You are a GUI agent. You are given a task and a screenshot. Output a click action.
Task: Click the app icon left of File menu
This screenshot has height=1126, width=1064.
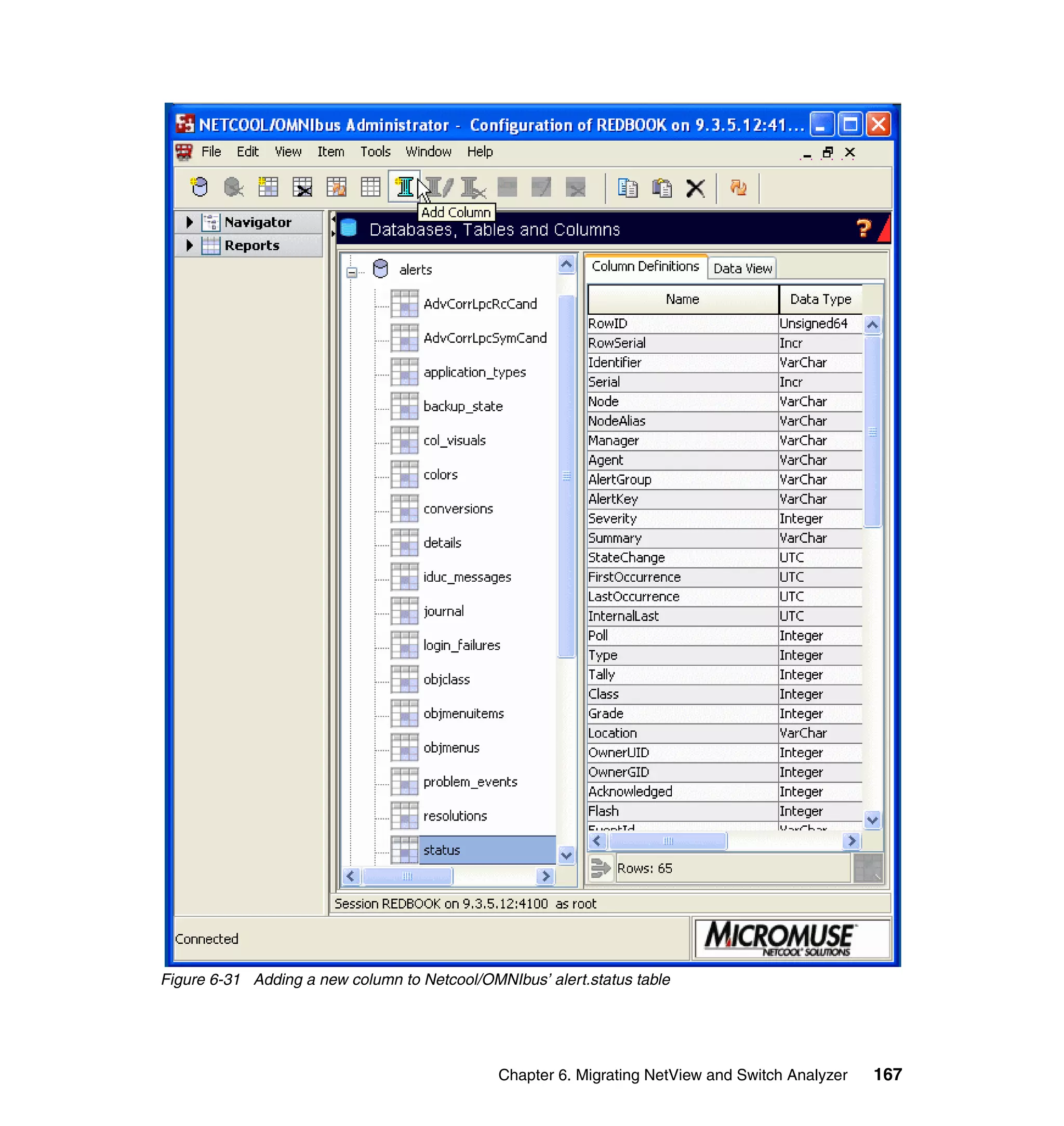click(x=184, y=152)
